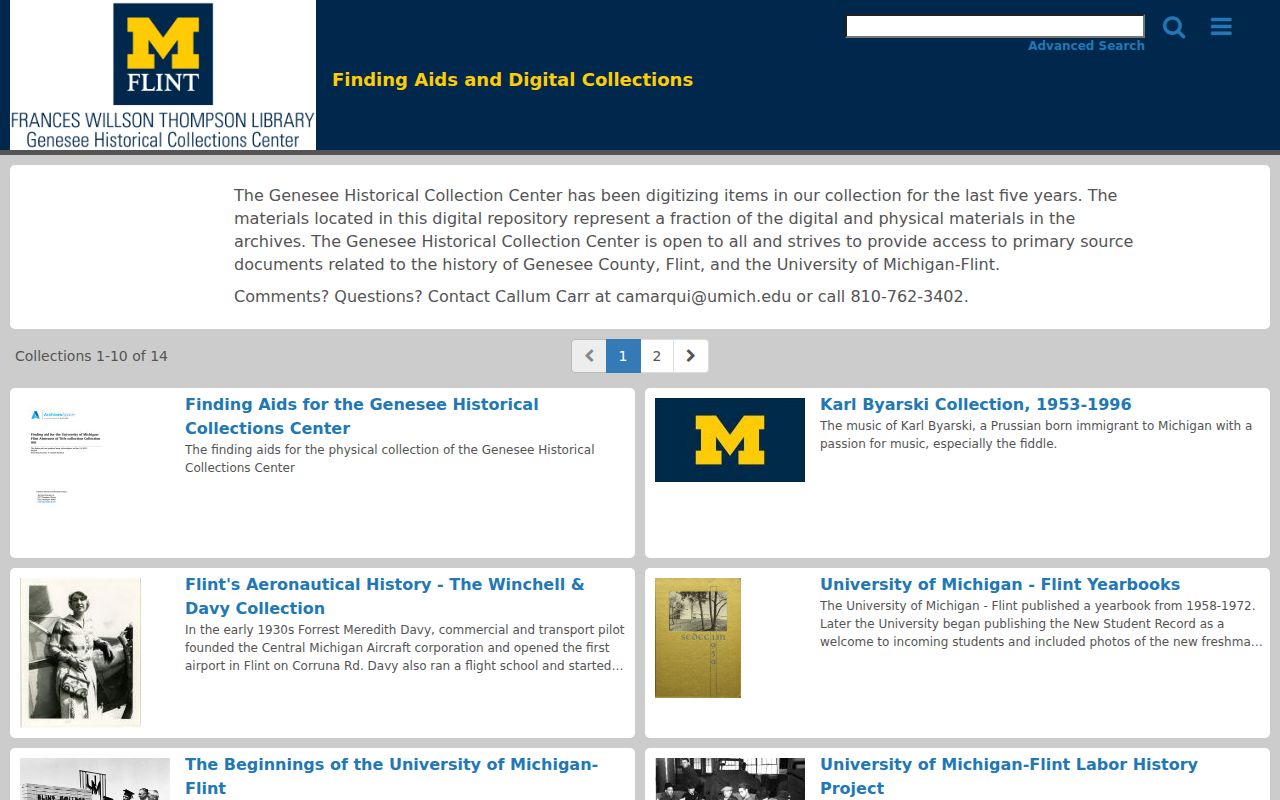The height and width of the screenshot is (800, 1280).
Task: Click the Karl Byarski block M thumbnail
Action: 730,440
